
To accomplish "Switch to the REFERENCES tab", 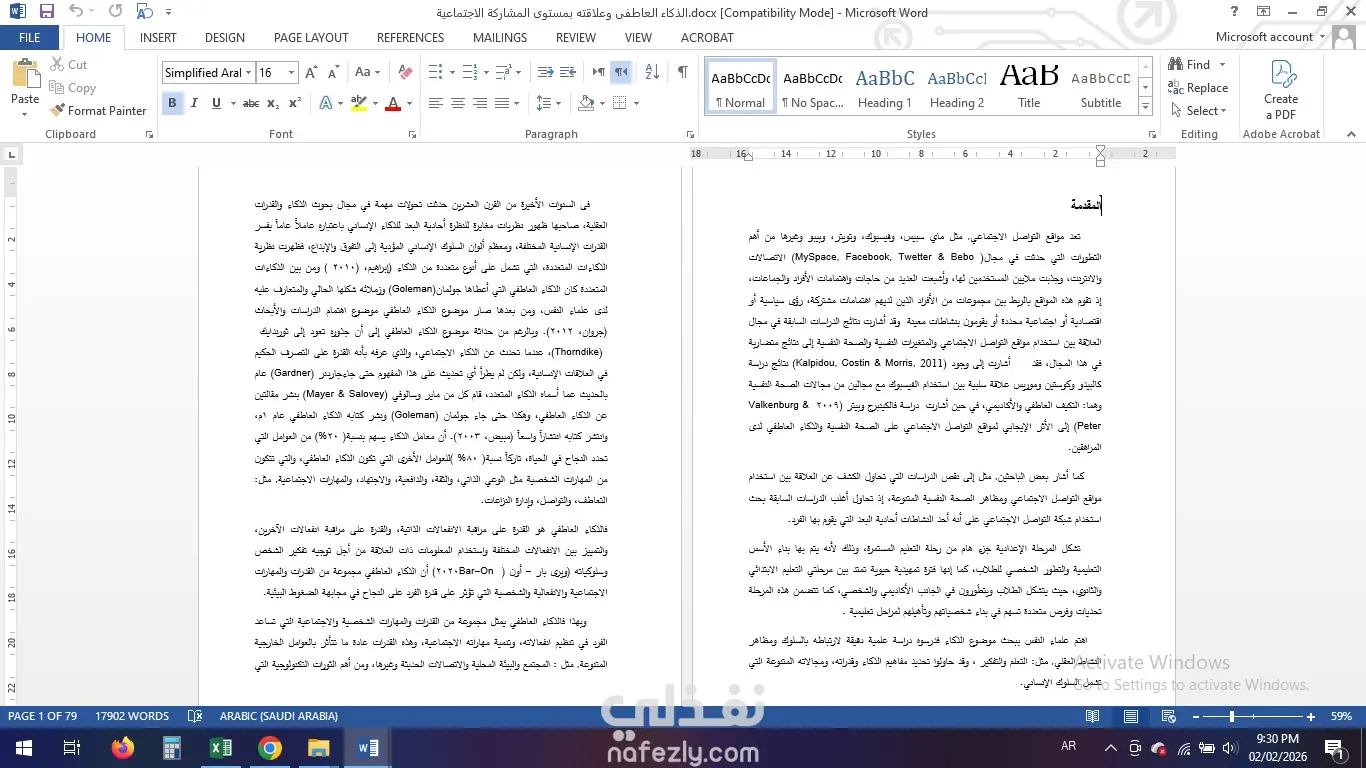I will coord(411,38).
